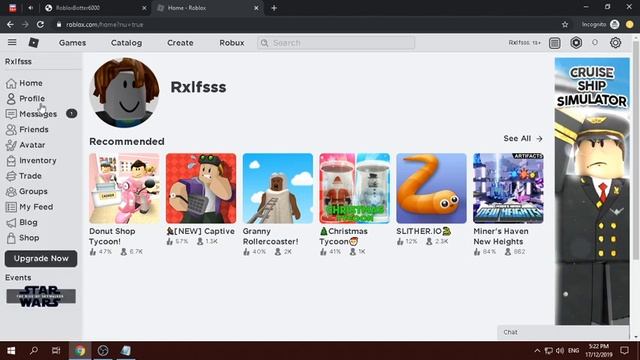Click into the Roblox search field
The width and height of the screenshot is (640, 360).
click(x=336, y=43)
